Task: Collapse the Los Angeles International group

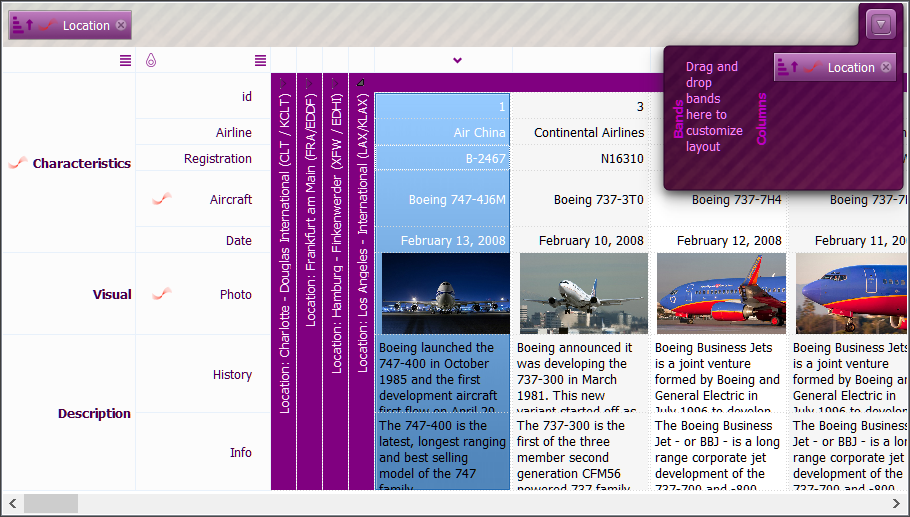Action: tap(361, 82)
